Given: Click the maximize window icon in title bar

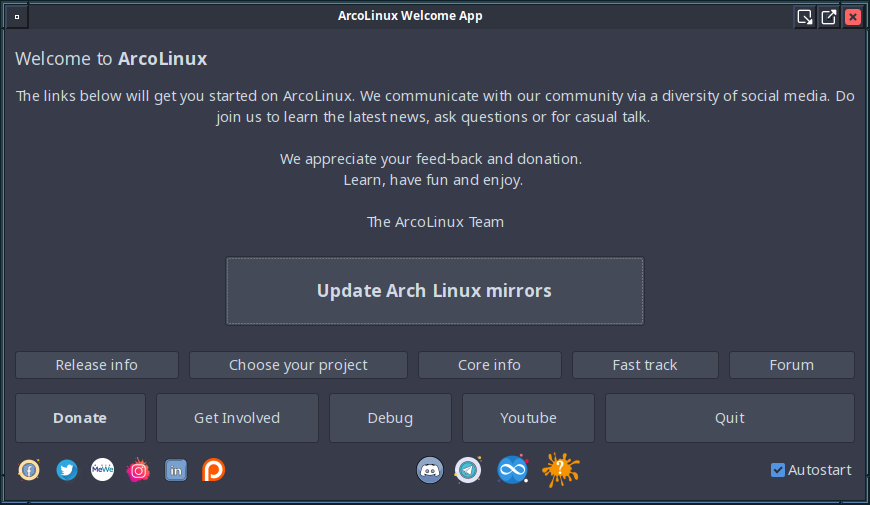Looking at the screenshot, I should (829, 17).
